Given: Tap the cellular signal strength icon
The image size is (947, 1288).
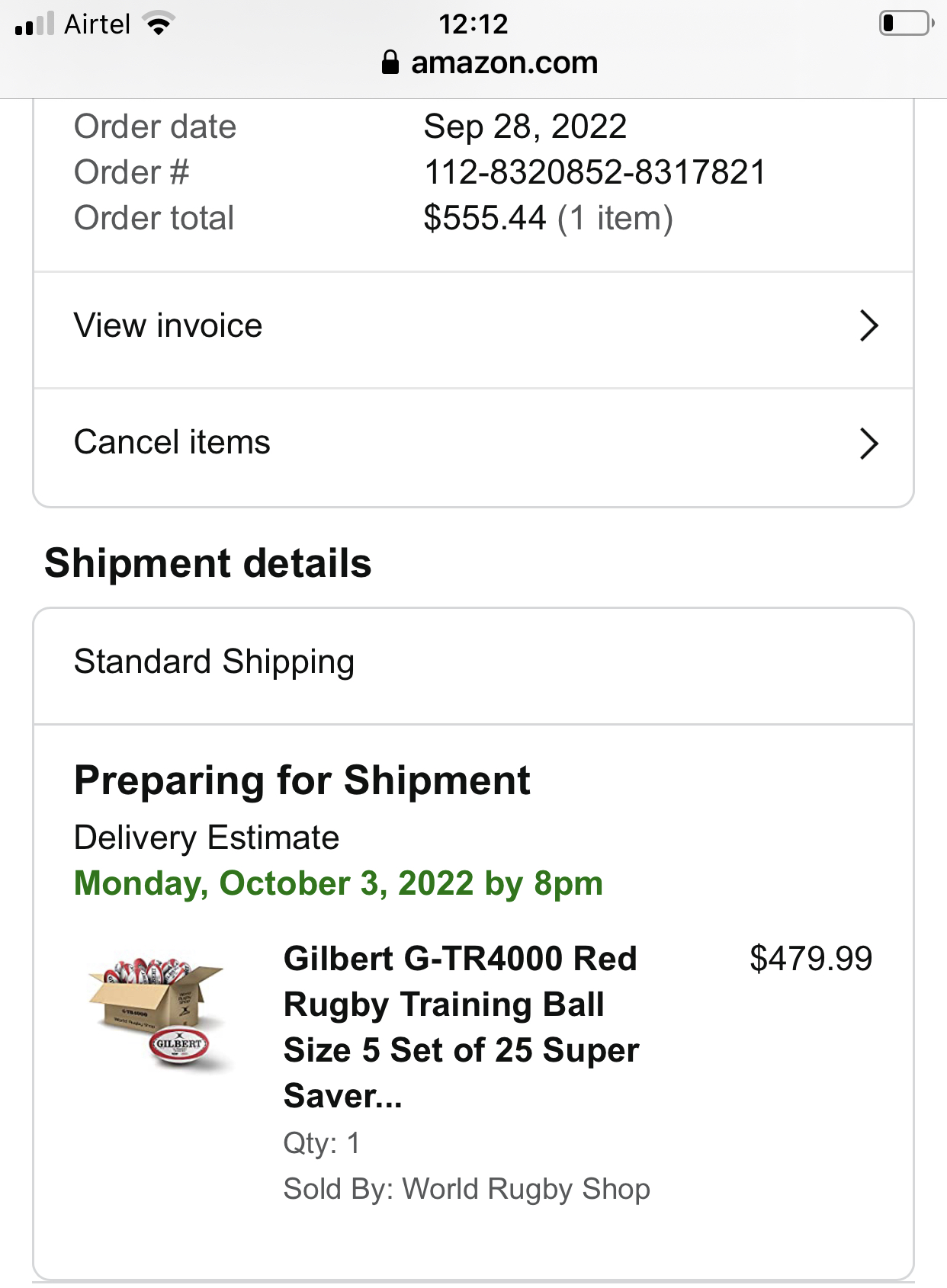Looking at the screenshot, I should (34, 24).
